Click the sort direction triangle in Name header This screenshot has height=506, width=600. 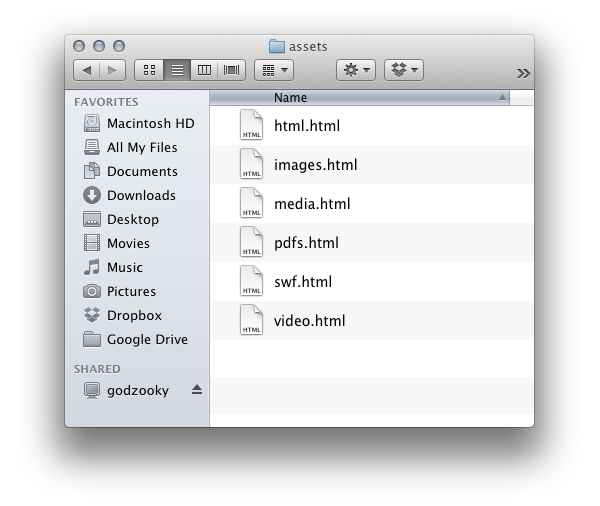[x=502, y=98]
